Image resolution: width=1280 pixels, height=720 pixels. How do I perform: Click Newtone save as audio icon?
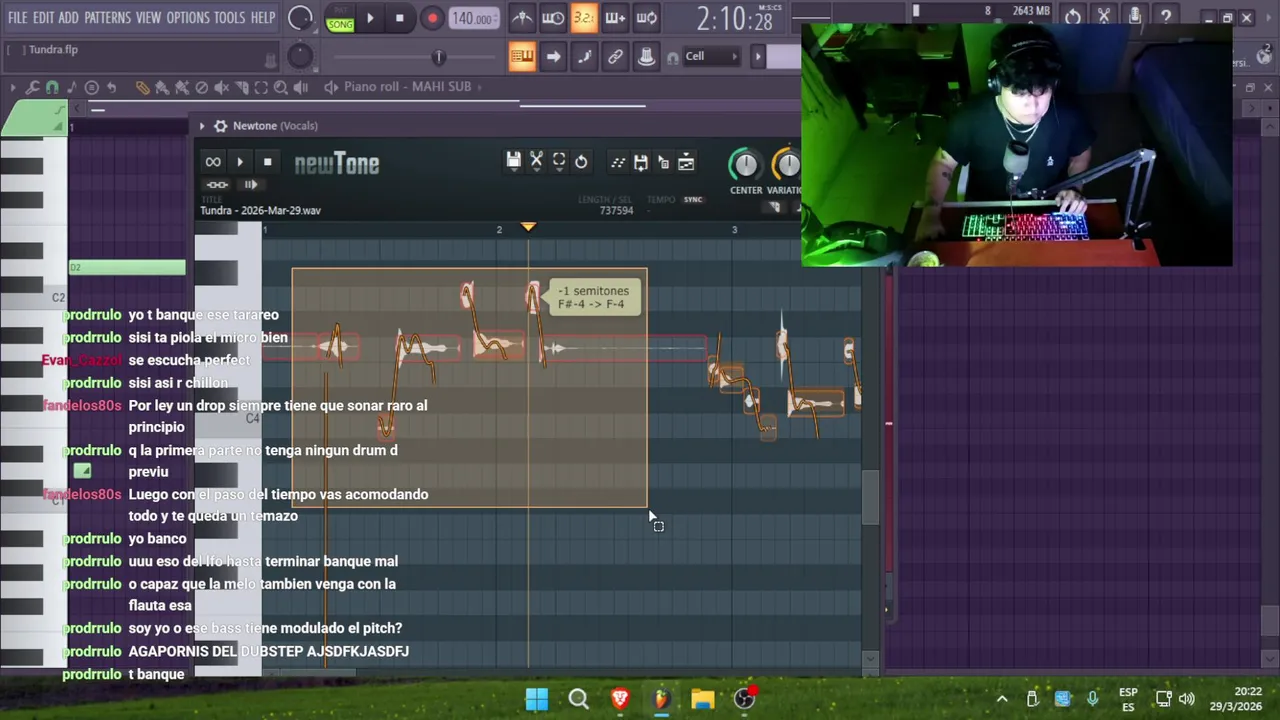click(x=641, y=162)
